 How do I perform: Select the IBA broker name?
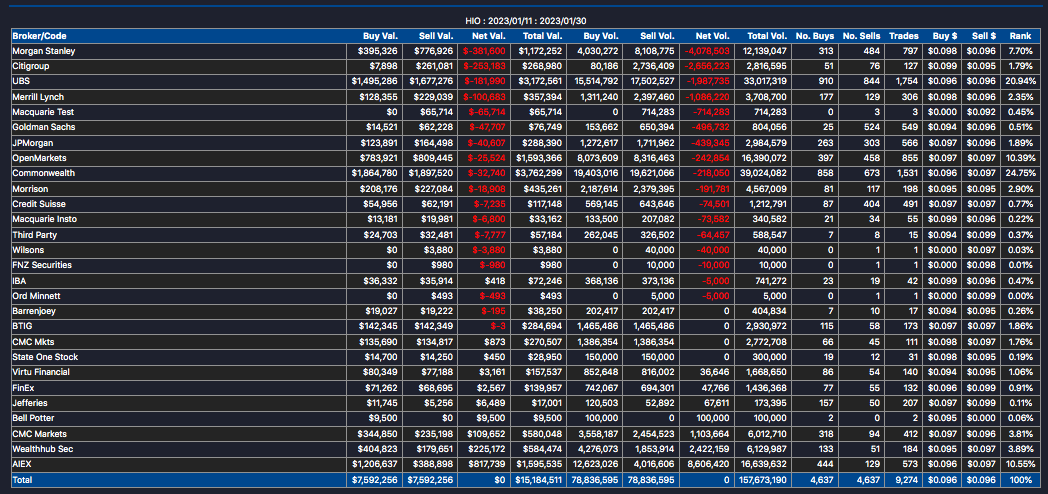[19, 280]
